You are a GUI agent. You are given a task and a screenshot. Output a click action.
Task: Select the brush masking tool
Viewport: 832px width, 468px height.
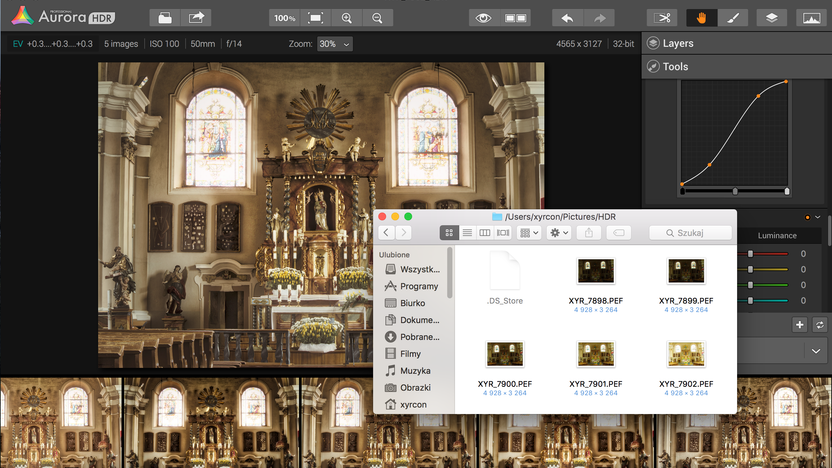(733, 18)
